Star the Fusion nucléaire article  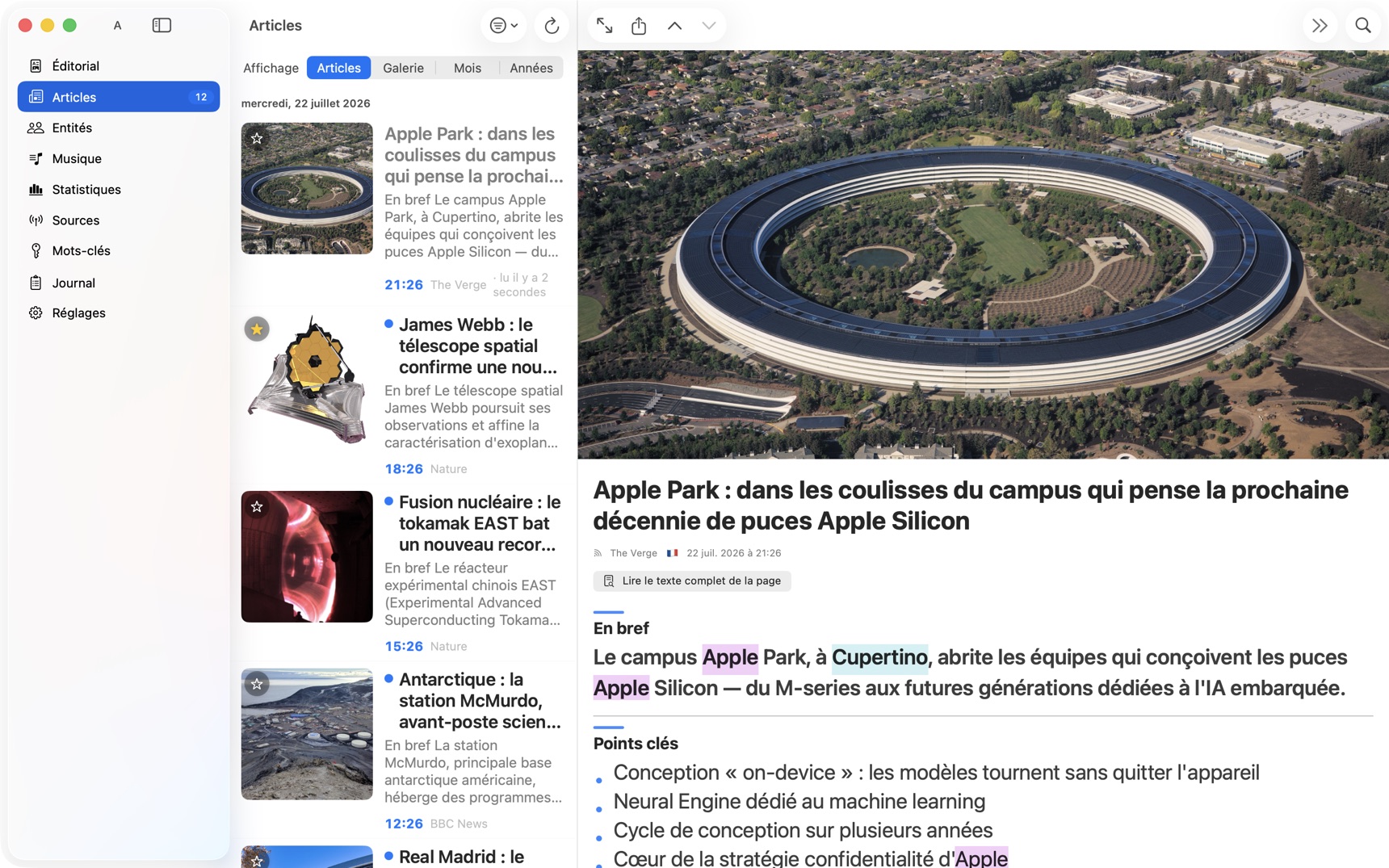point(257,507)
